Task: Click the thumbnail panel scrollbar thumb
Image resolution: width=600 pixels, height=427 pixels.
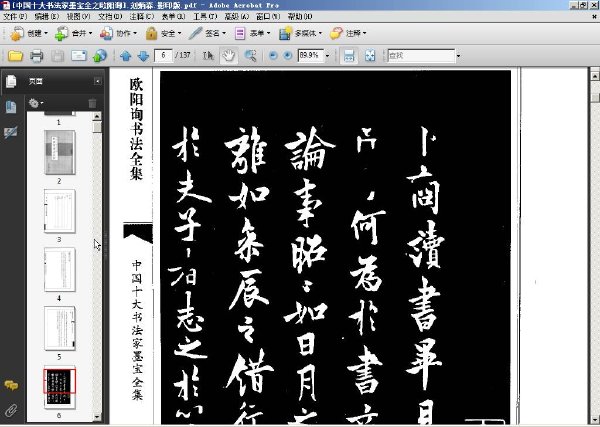Action: 97,126
